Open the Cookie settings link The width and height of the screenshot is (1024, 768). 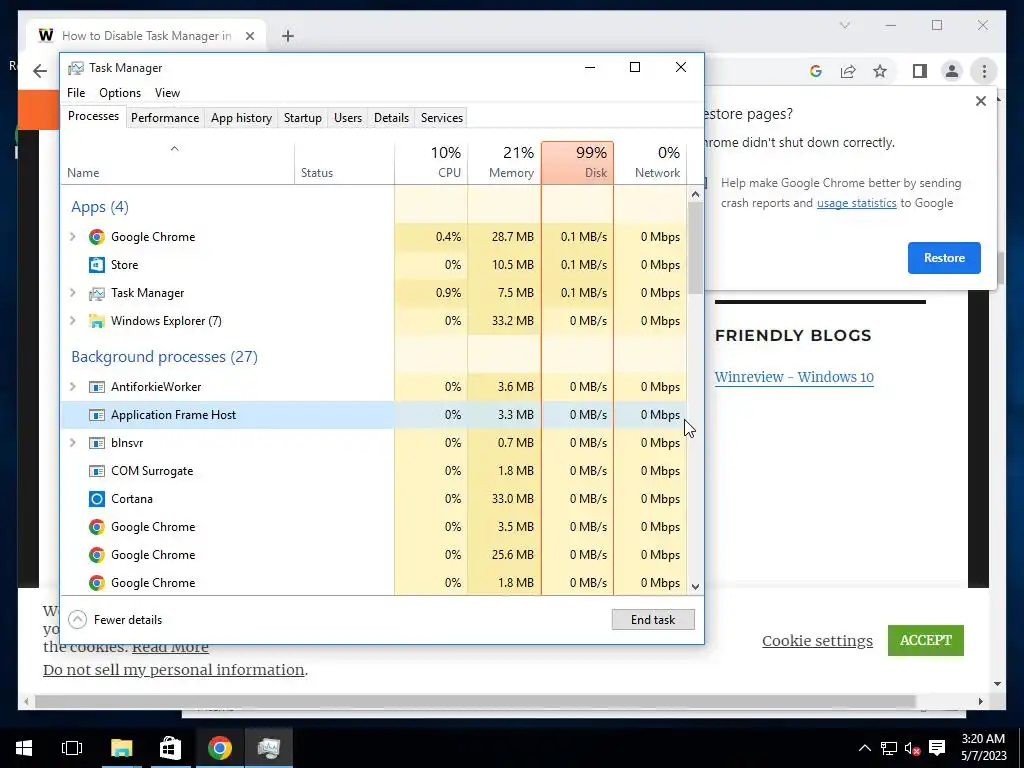click(817, 641)
